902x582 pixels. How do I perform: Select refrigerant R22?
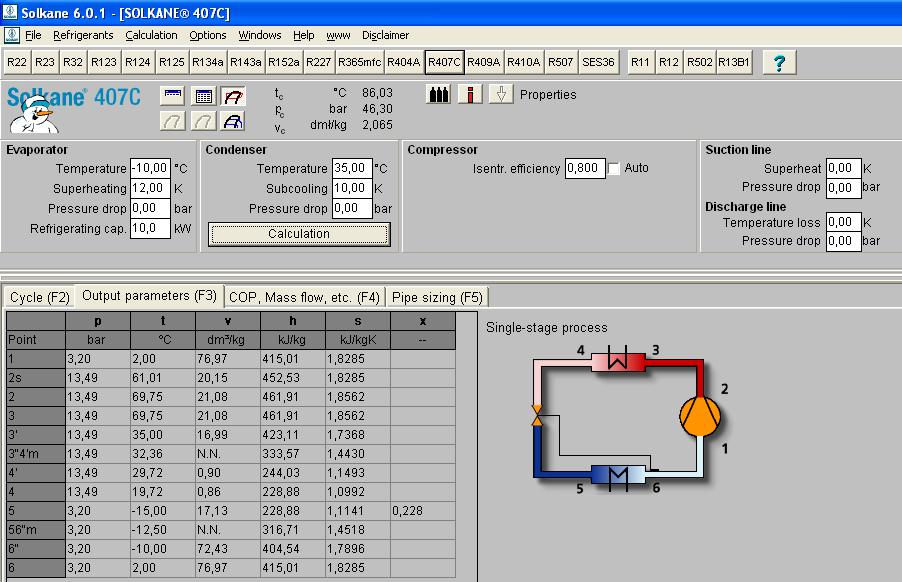(x=17, y=62)
